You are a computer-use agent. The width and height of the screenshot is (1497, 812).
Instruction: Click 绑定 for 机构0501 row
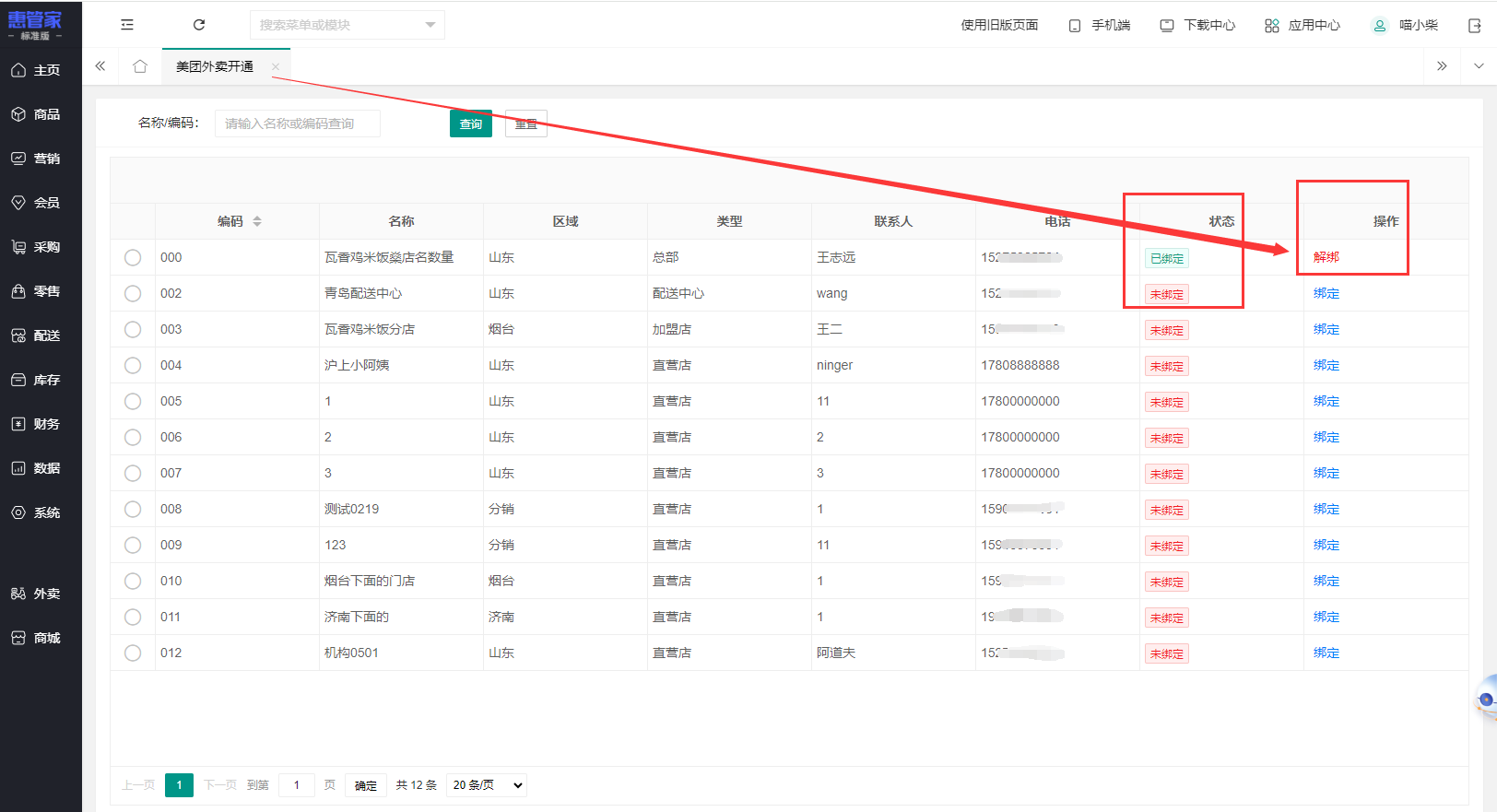pos(1326,653)
